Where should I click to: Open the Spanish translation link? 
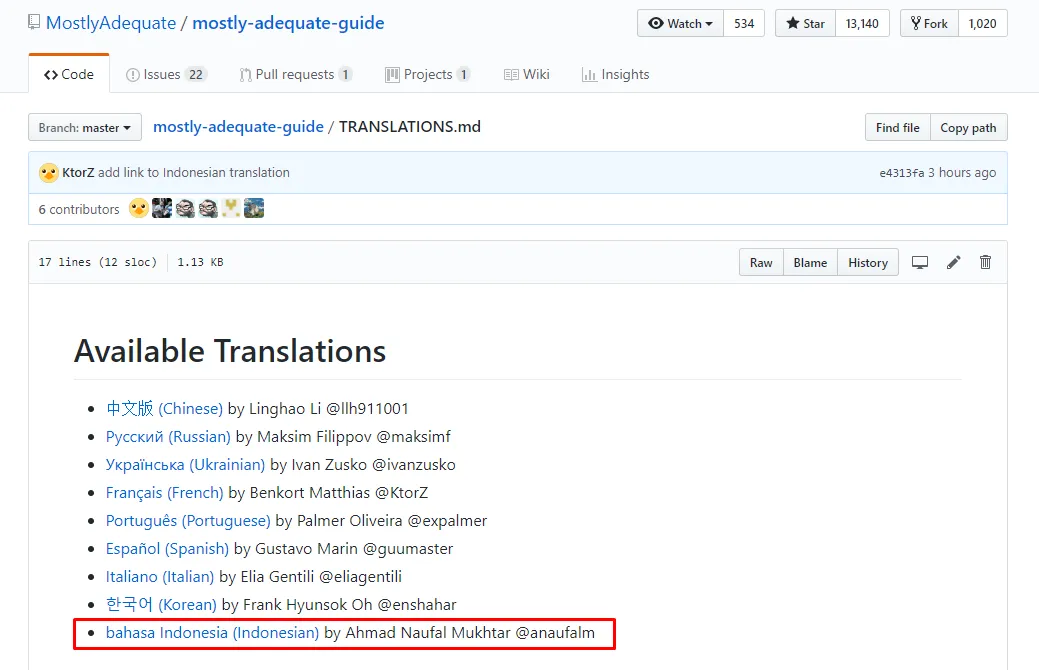167,549
